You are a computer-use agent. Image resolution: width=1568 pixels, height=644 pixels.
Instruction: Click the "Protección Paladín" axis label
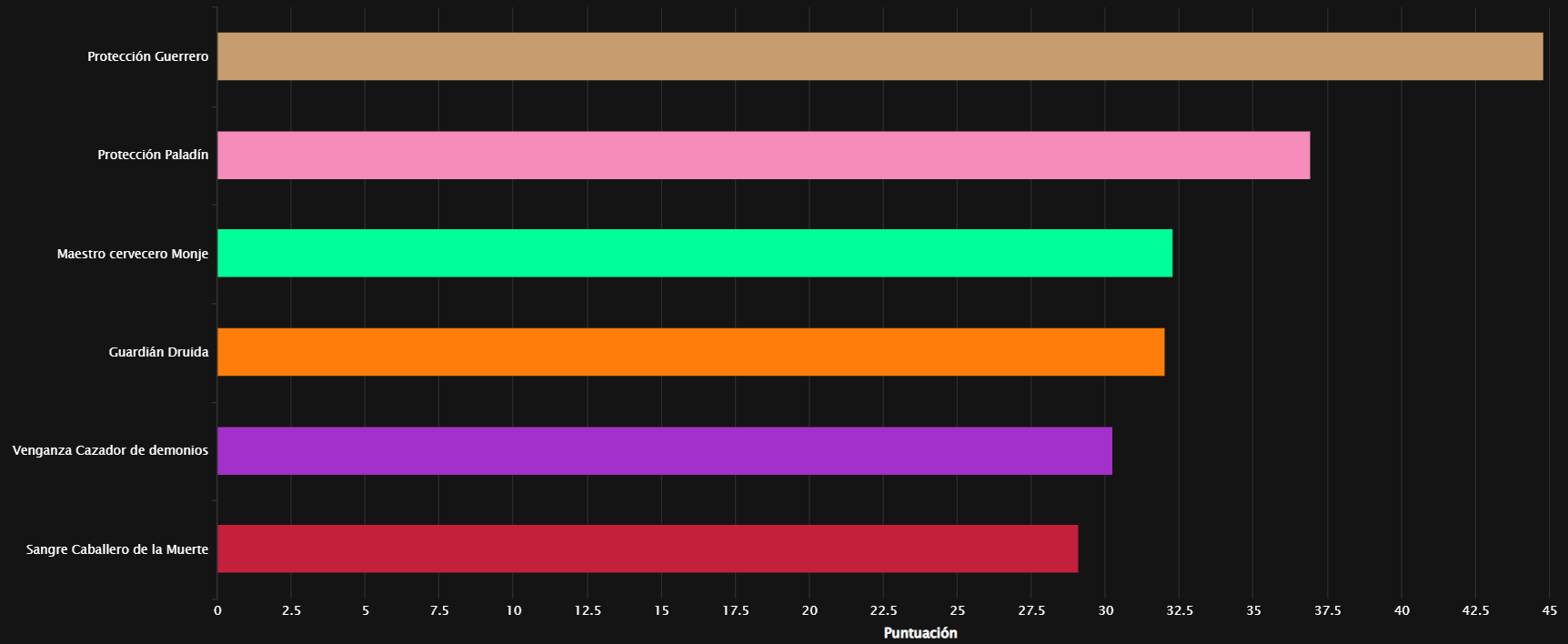pos(153,155)
